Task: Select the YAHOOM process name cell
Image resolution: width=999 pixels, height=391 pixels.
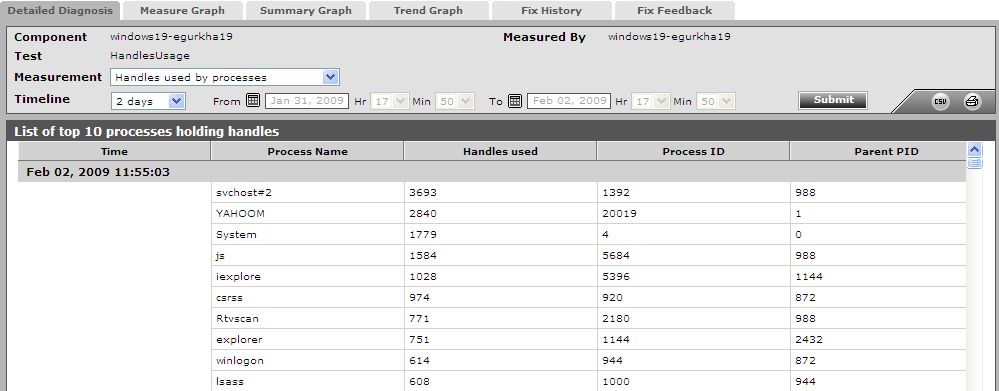Action: [308, 213]
